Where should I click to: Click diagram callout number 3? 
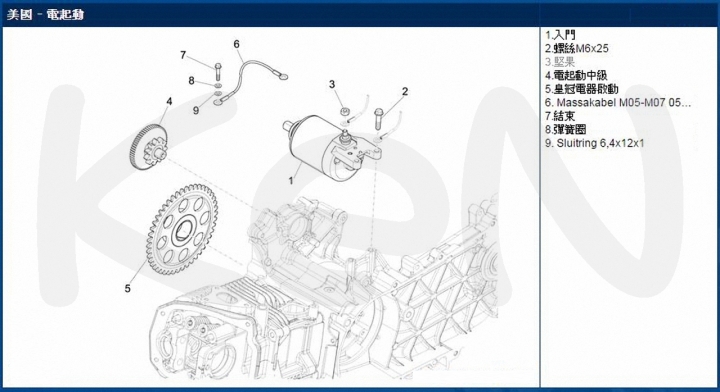pos(332,84)
